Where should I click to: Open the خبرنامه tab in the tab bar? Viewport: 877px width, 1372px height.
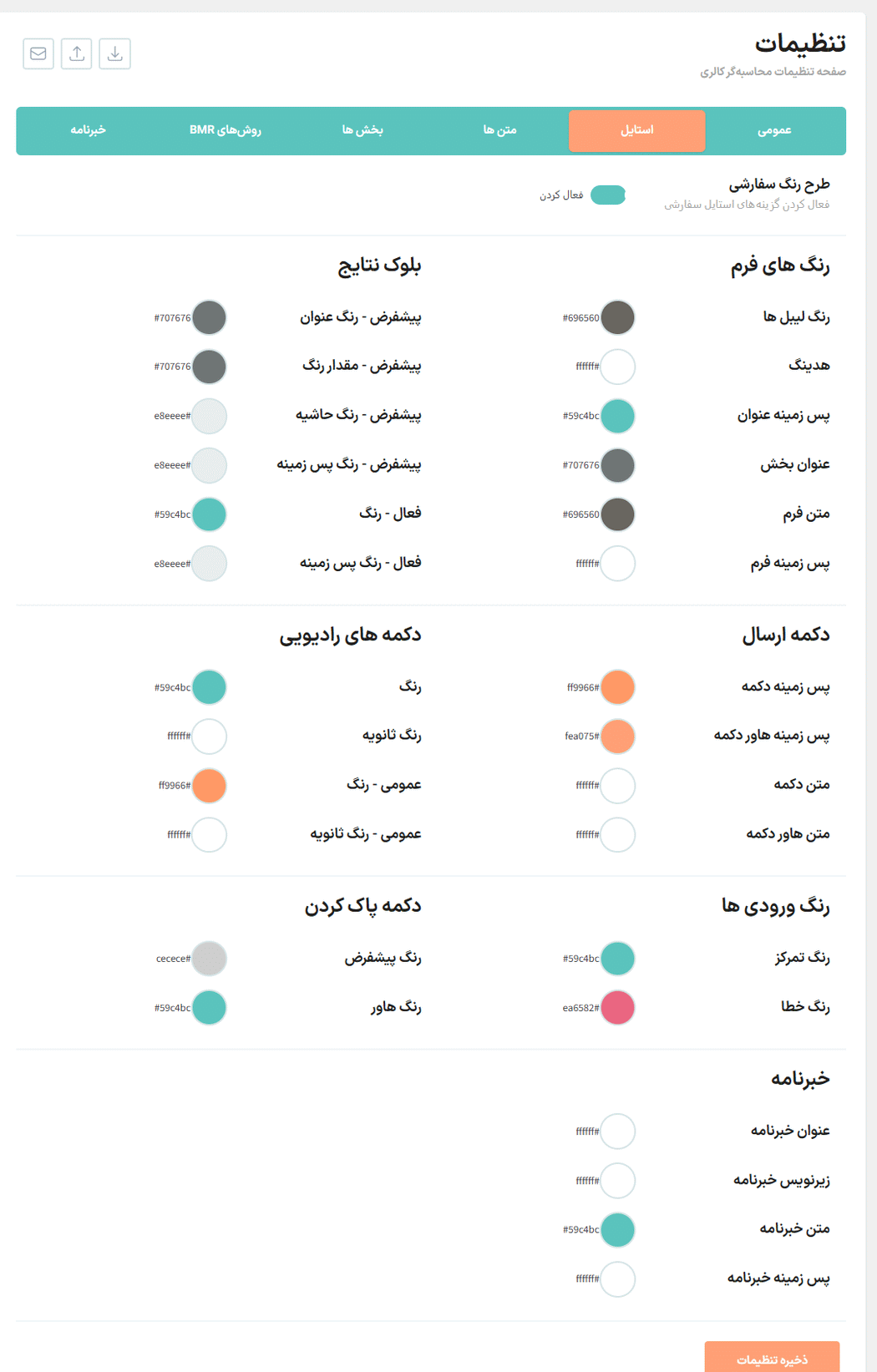coord(88,130)
